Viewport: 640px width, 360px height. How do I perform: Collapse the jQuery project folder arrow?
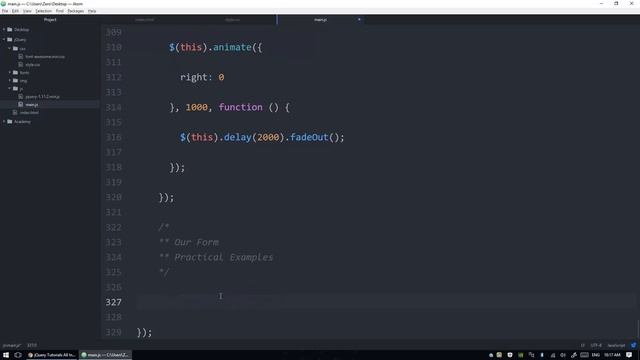[x=4, y=40]
